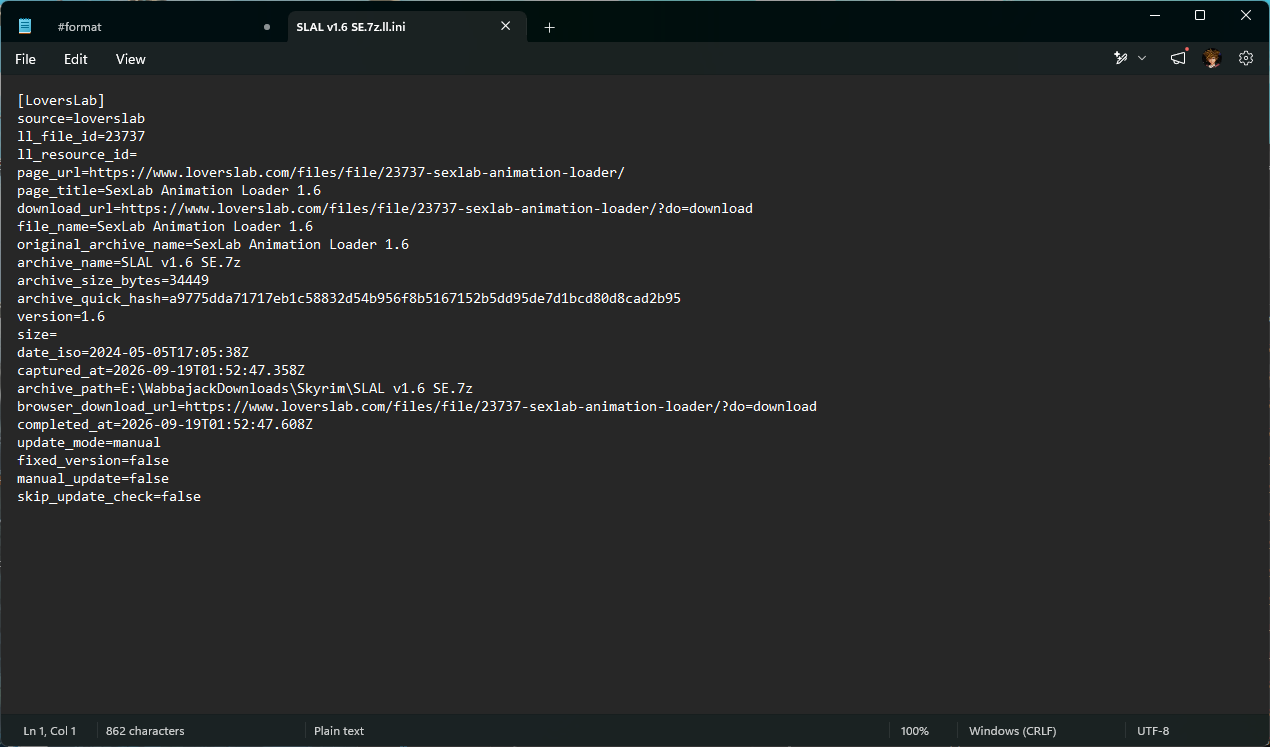Click the completed_at line
Screen dimensions: 1270x747
pos(165,424)
